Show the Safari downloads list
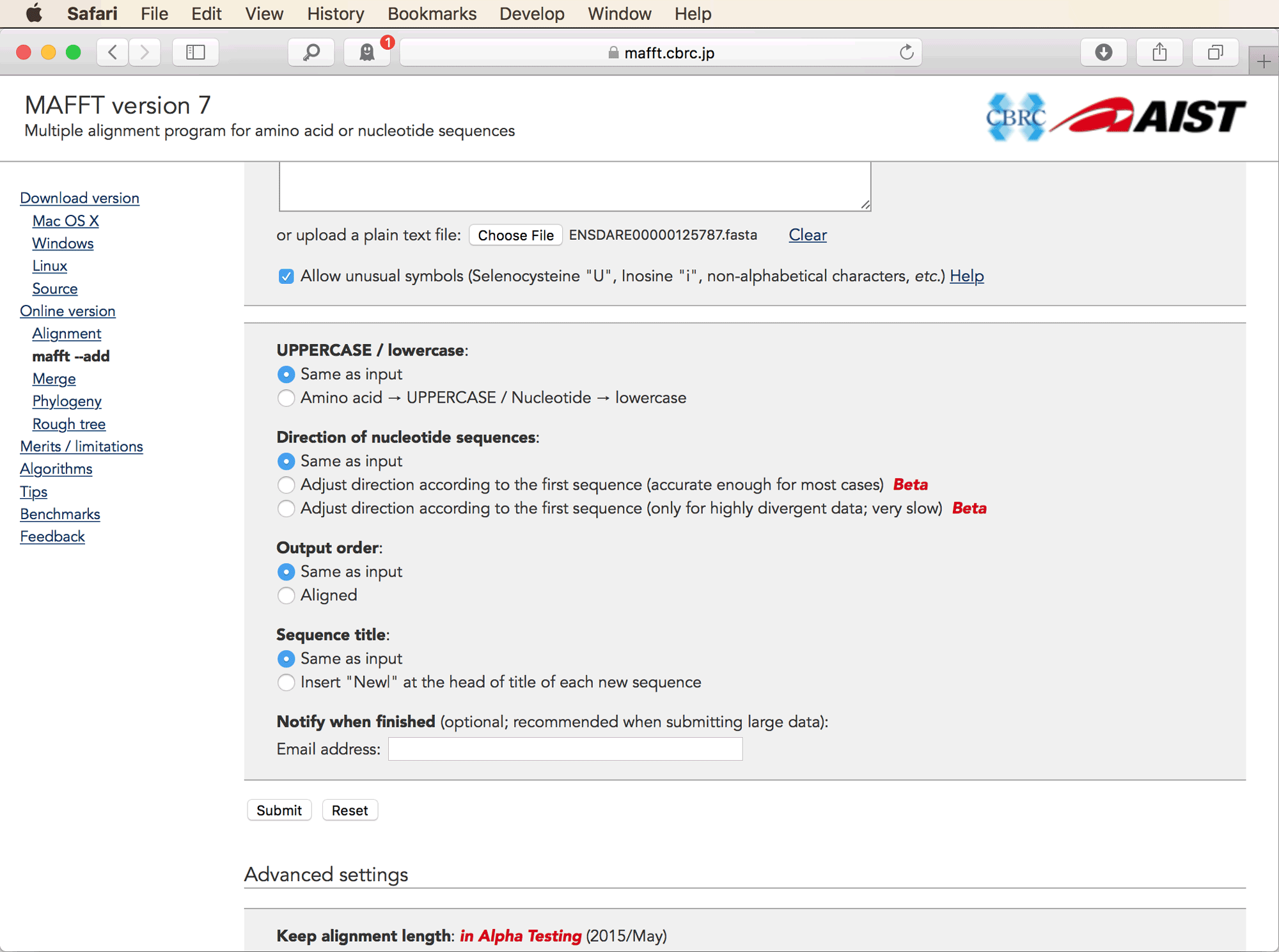 tap(1104, 52)
